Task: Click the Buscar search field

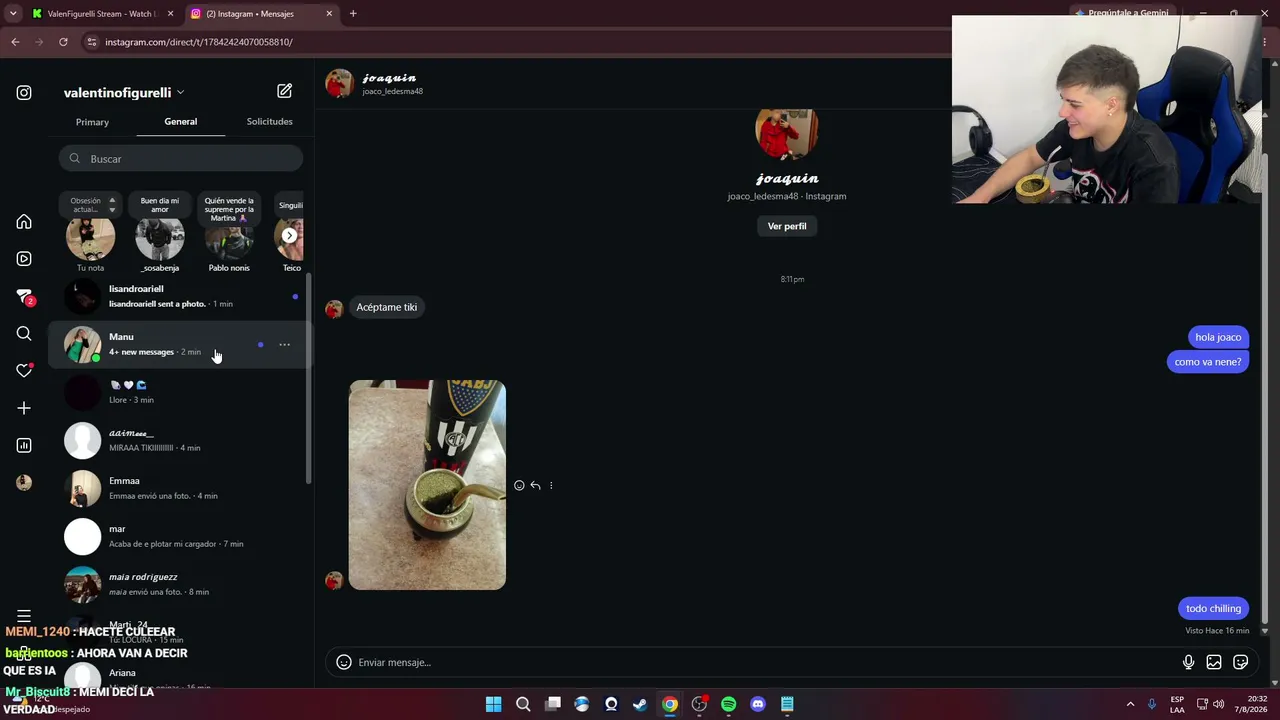Action: pyautogui.click(x=181, y=159)
